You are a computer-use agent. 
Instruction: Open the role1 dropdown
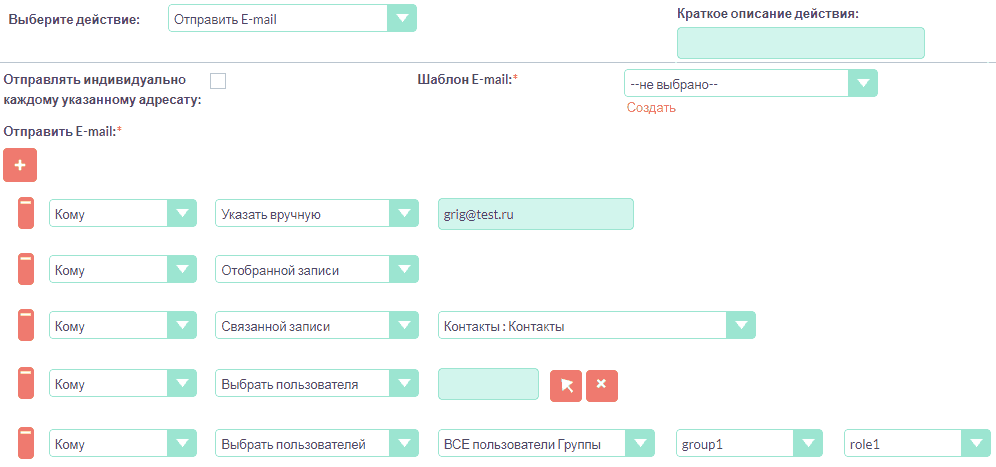pyautogui.click(x=917, y=443)
